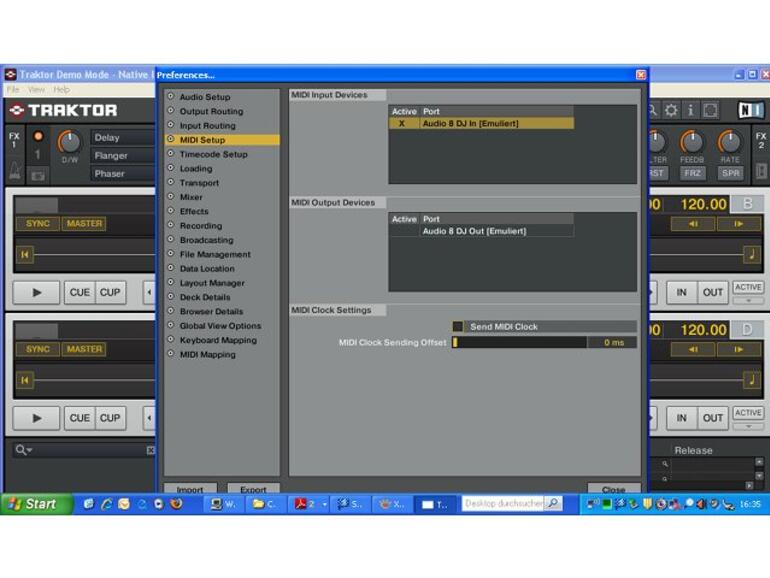Viewport: 770px width, 578px height.
Task: Select Output Routing preferences page
Action: click(211, 111)
